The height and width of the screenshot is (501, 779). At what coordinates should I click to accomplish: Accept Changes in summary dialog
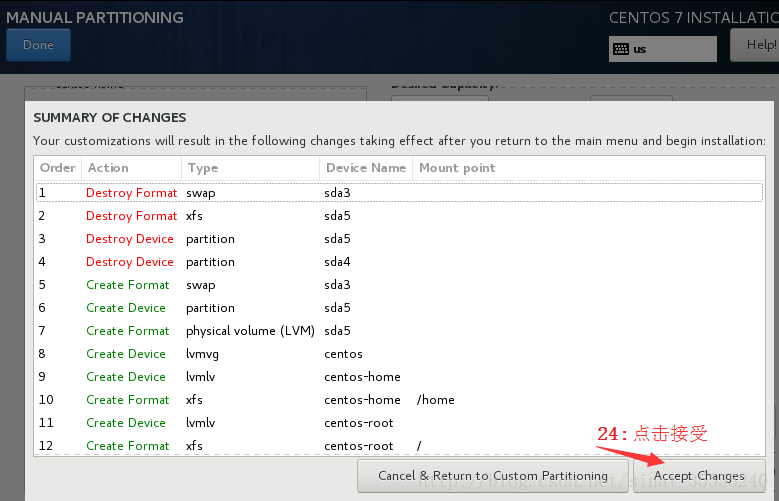click(700, 476)
